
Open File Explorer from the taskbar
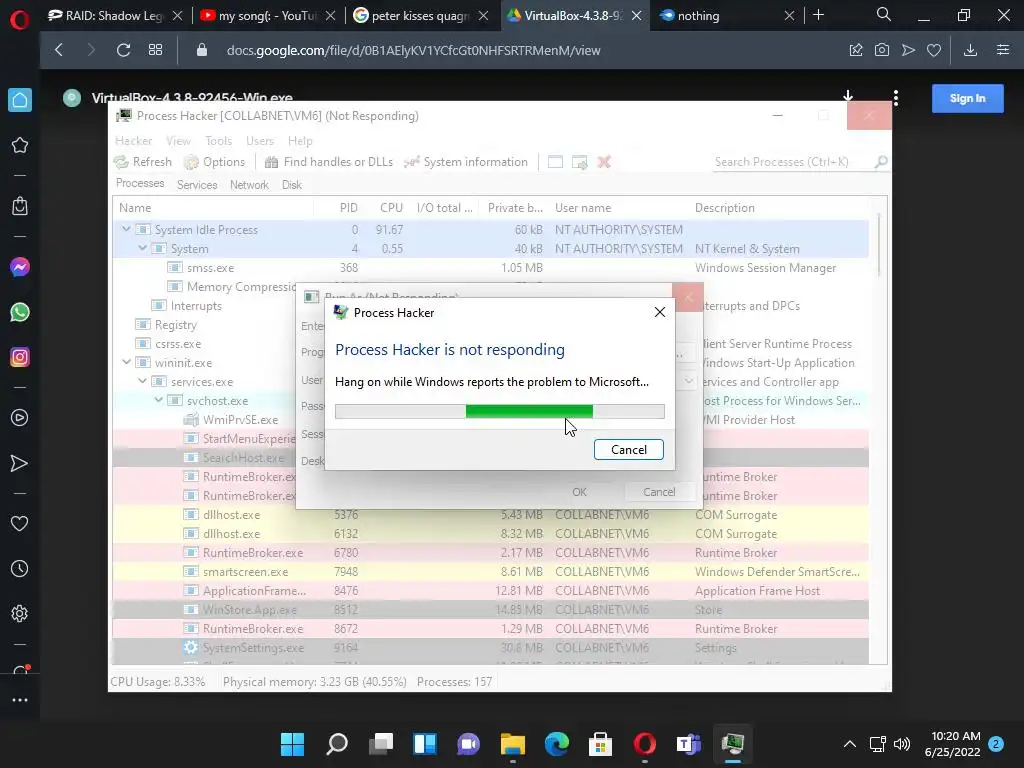513,743
